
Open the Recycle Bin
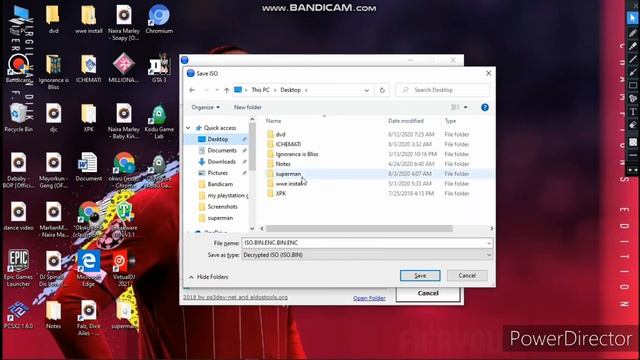pos(18,118)
